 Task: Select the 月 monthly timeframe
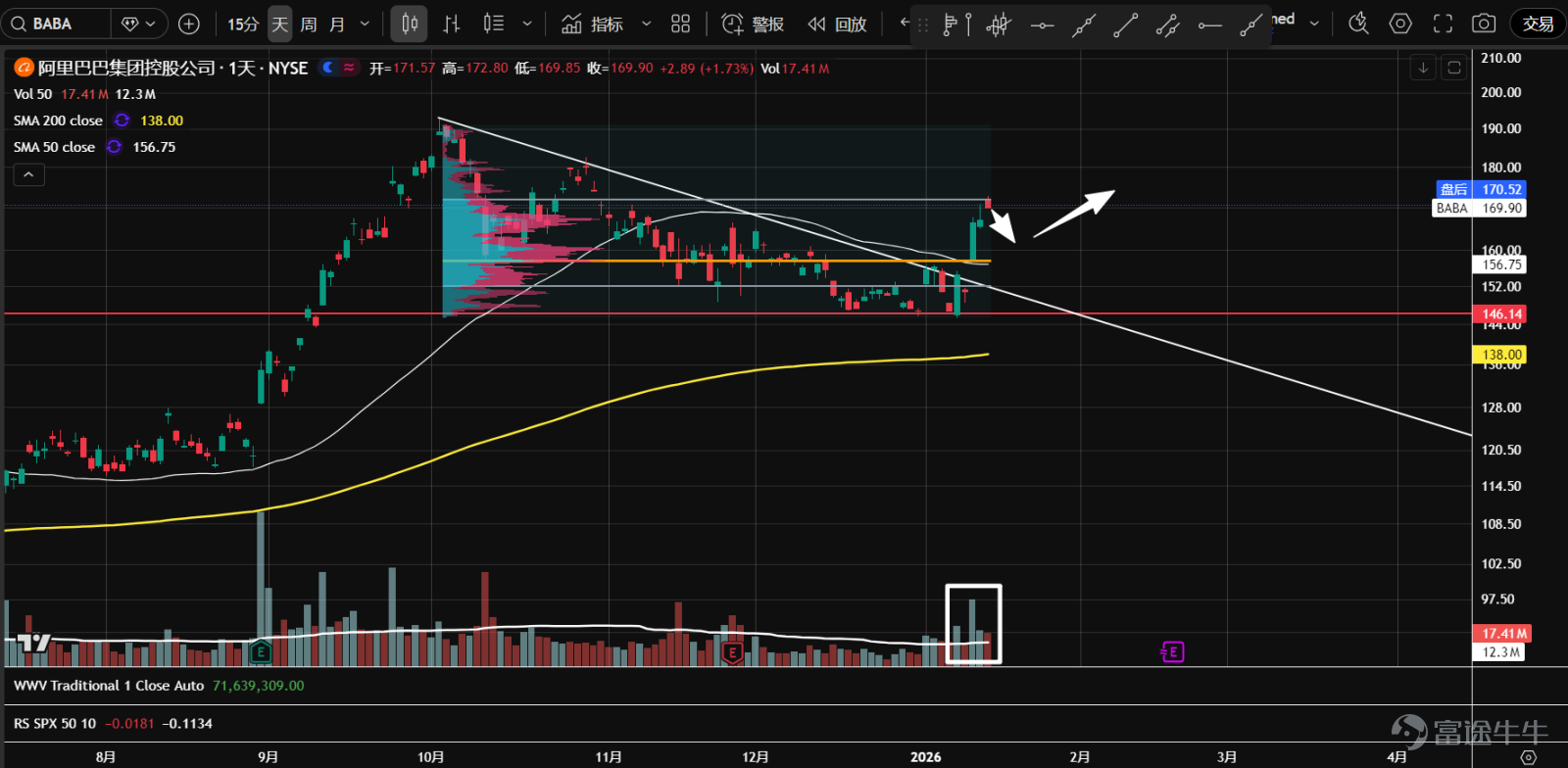tap(337, 24)
